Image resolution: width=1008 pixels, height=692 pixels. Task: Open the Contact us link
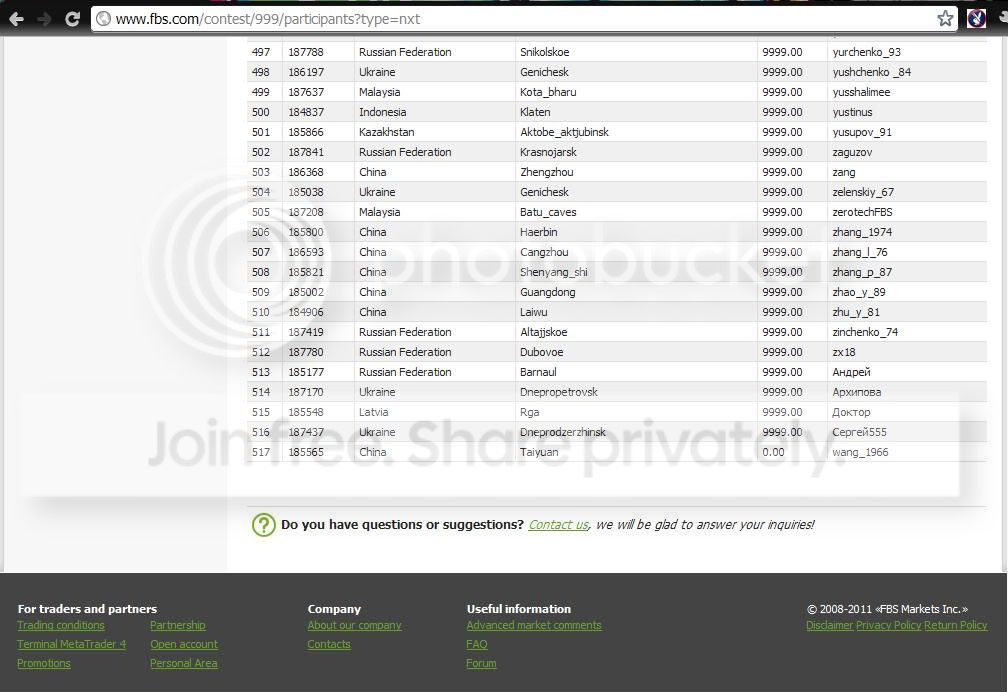558,525
